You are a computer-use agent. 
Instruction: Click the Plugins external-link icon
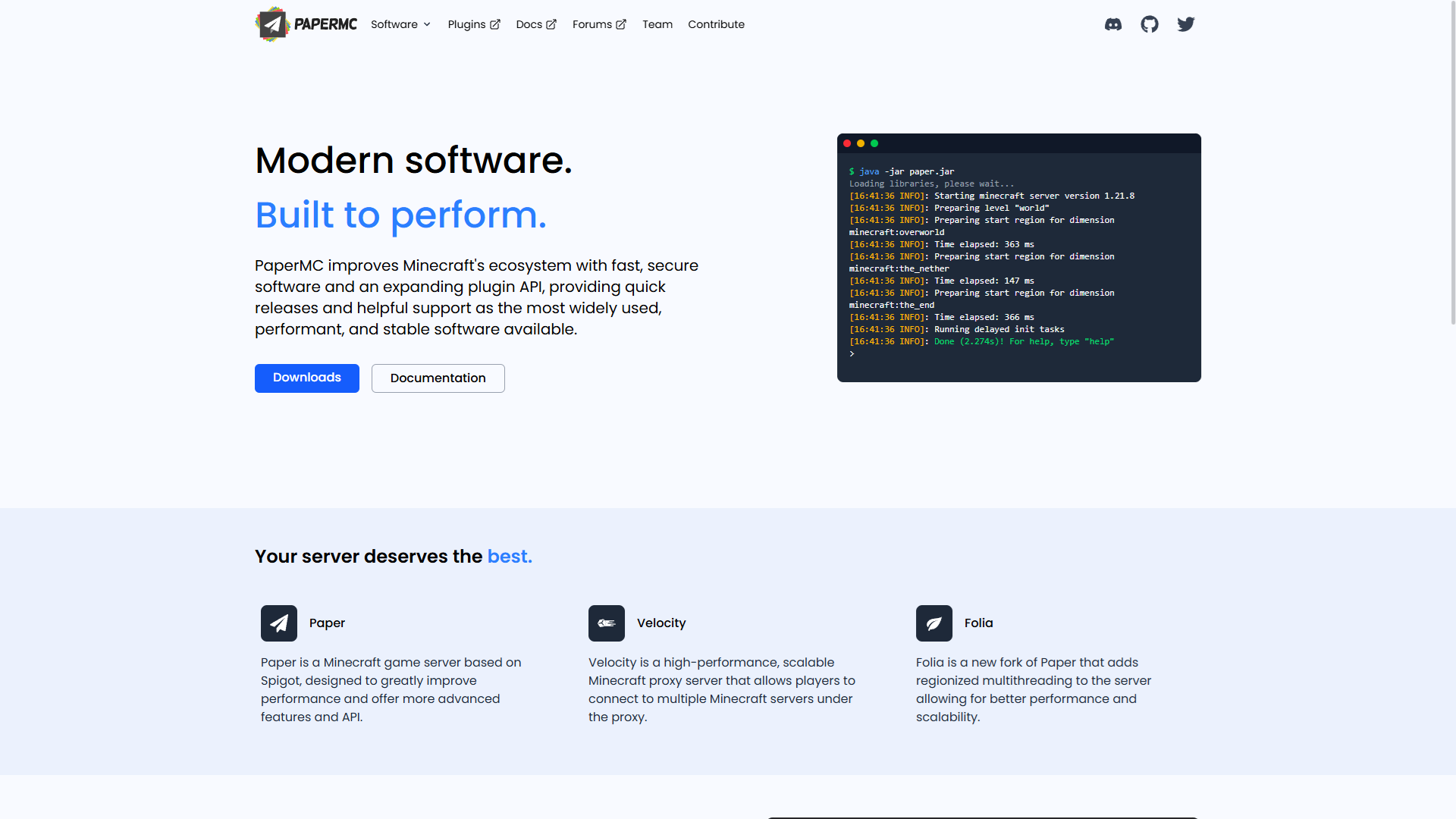point(495,24)
